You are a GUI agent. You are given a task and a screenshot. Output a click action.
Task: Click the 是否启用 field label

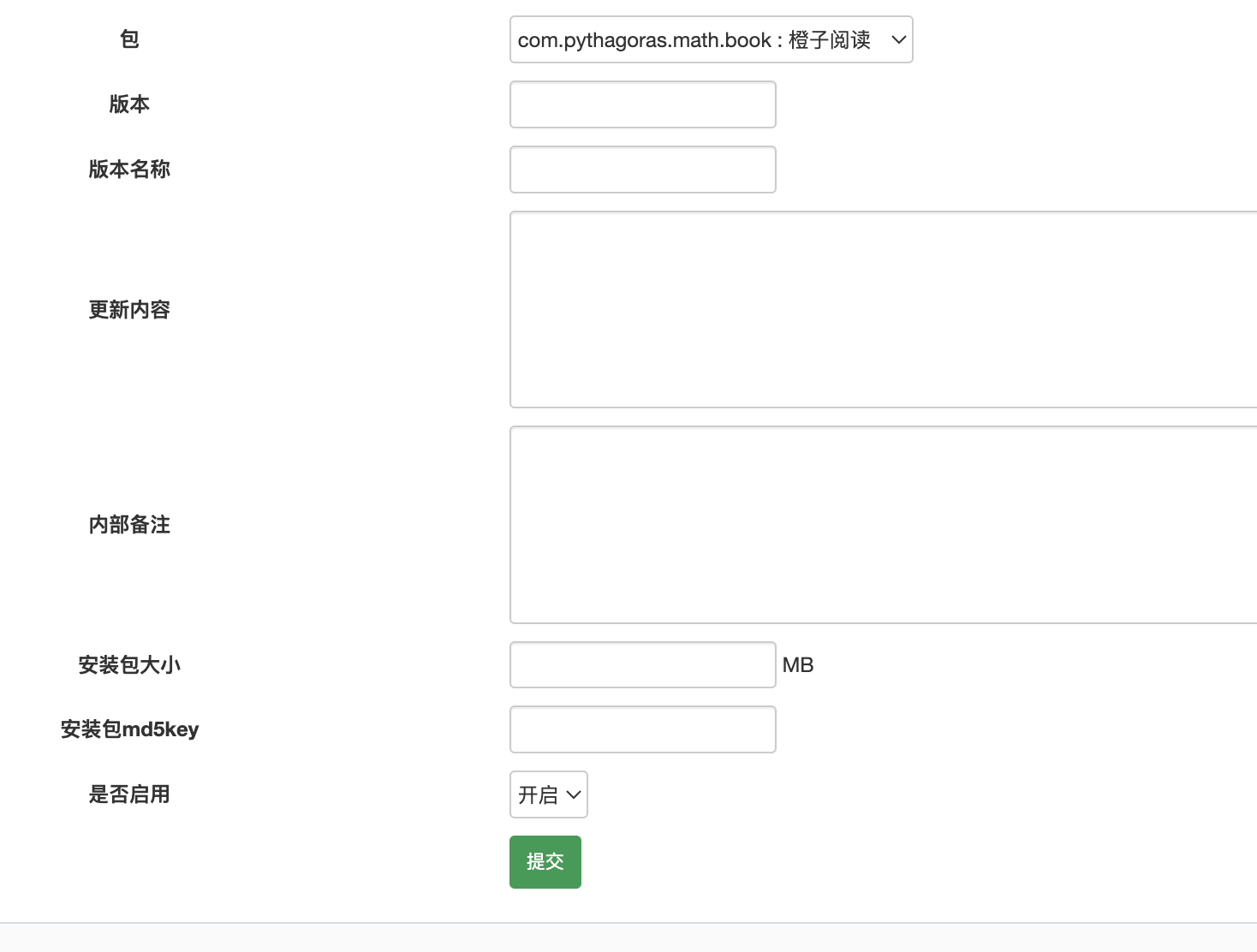(129, 794)
